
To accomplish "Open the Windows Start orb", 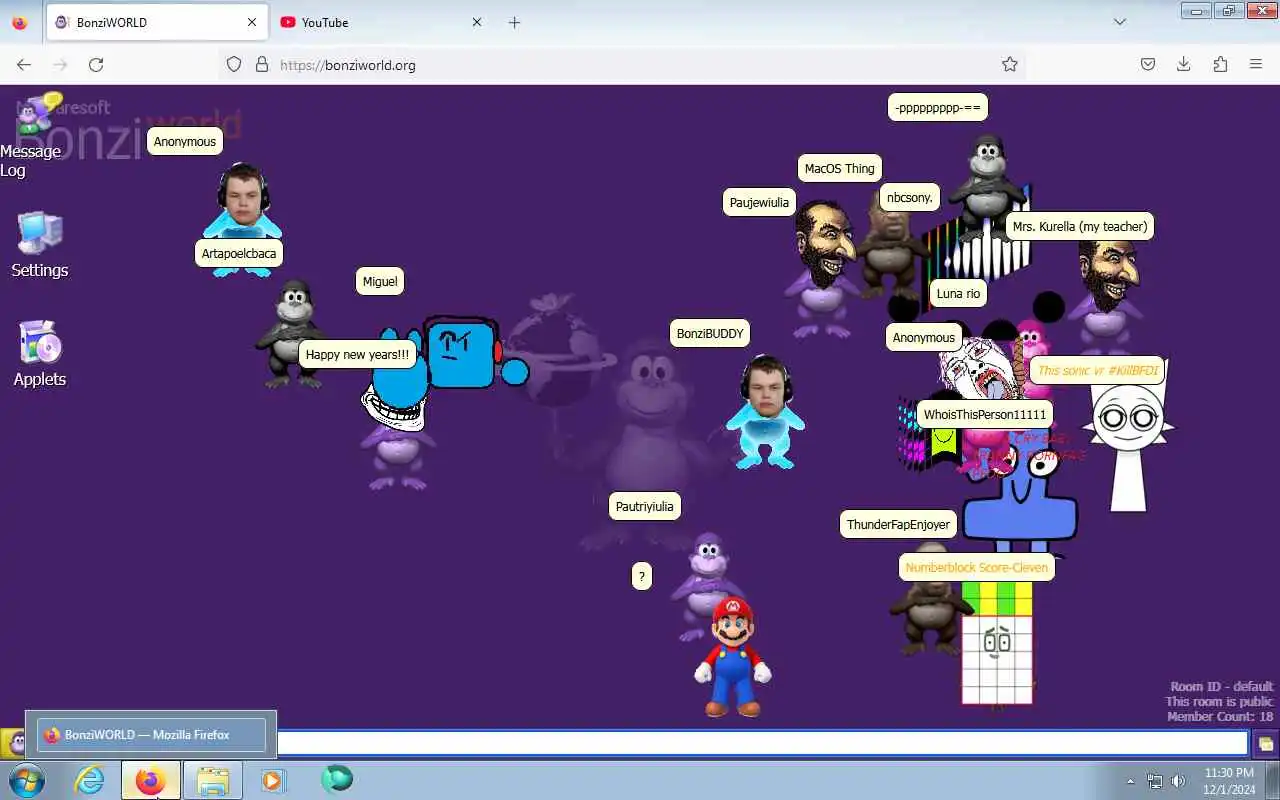I will tap(26, 780).
